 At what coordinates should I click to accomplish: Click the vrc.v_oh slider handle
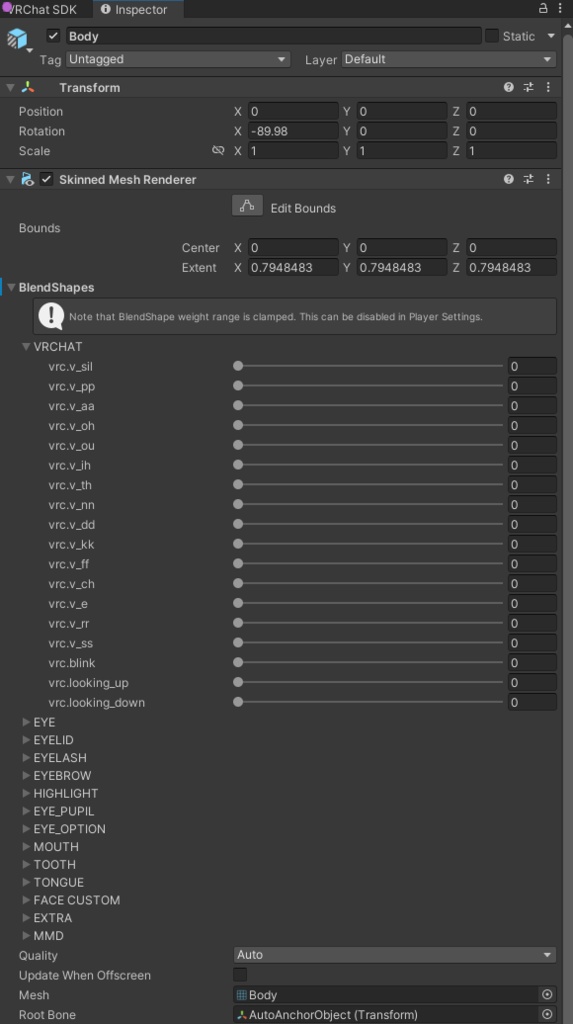coord(238,425)
